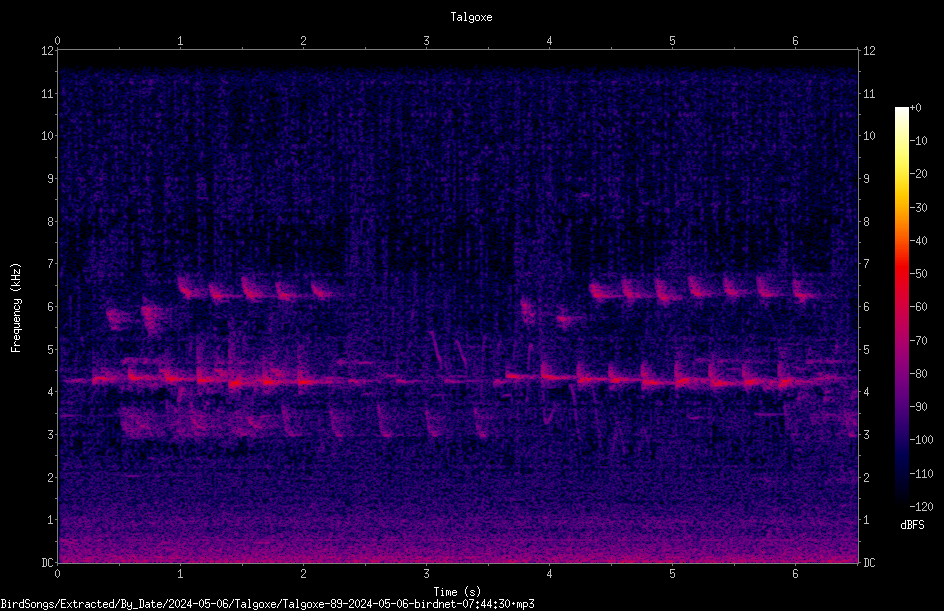Click the 7 kHz label on right axis
Viewport: 944px width, 611px height.
866,264
